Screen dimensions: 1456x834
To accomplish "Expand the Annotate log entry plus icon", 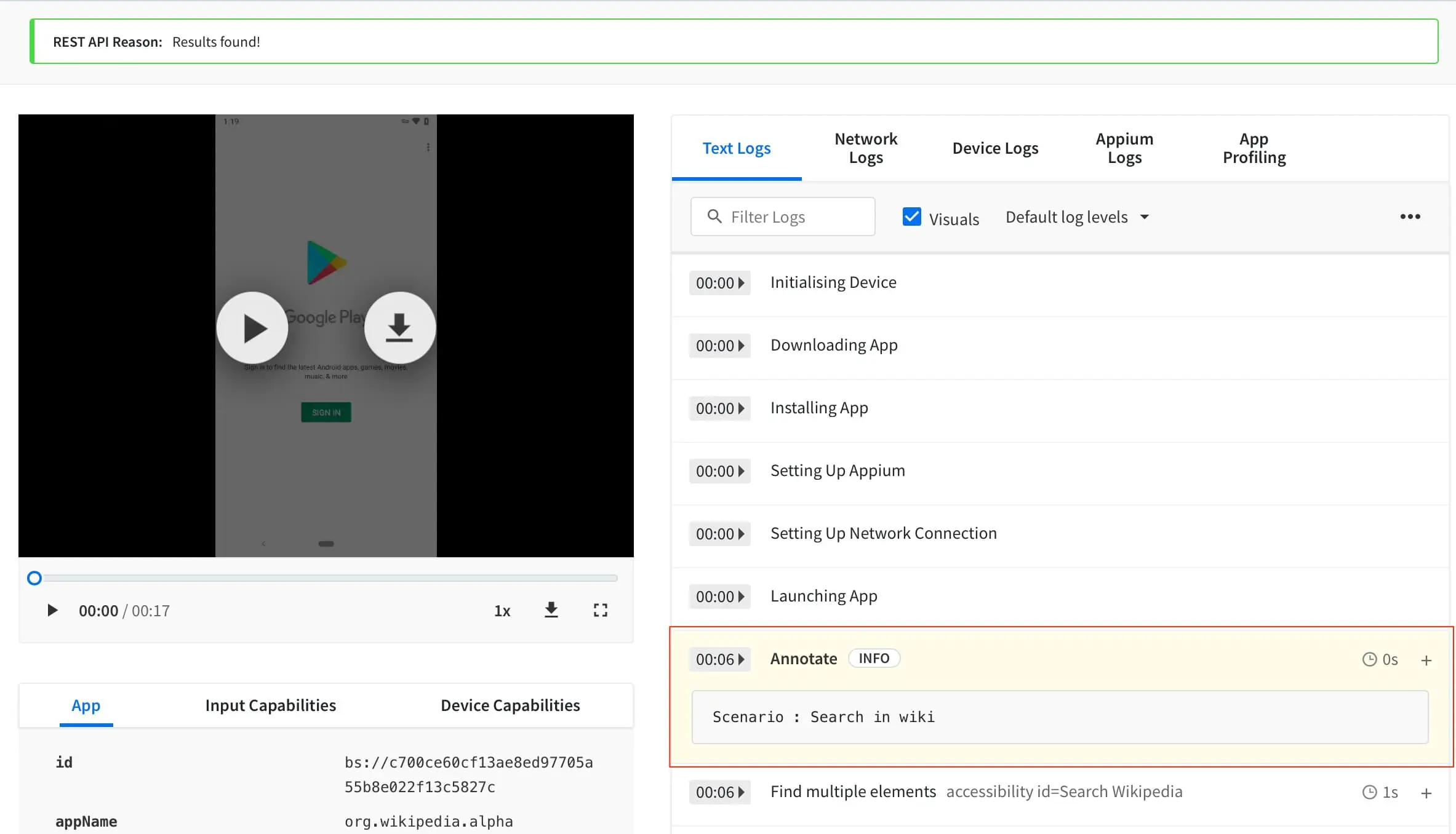I will (x=1426, y=660).
